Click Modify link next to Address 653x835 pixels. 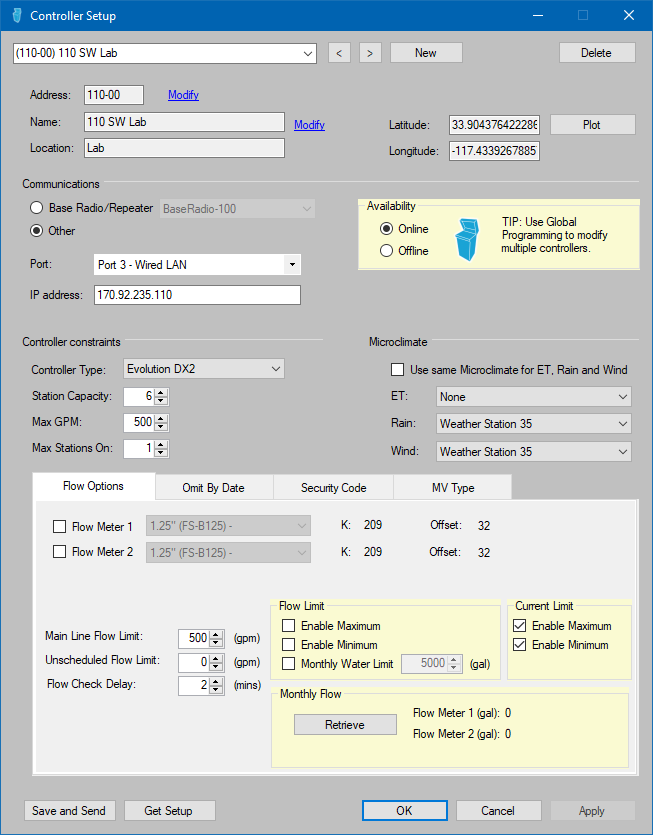pyautogui.click(x=183, y=95)
